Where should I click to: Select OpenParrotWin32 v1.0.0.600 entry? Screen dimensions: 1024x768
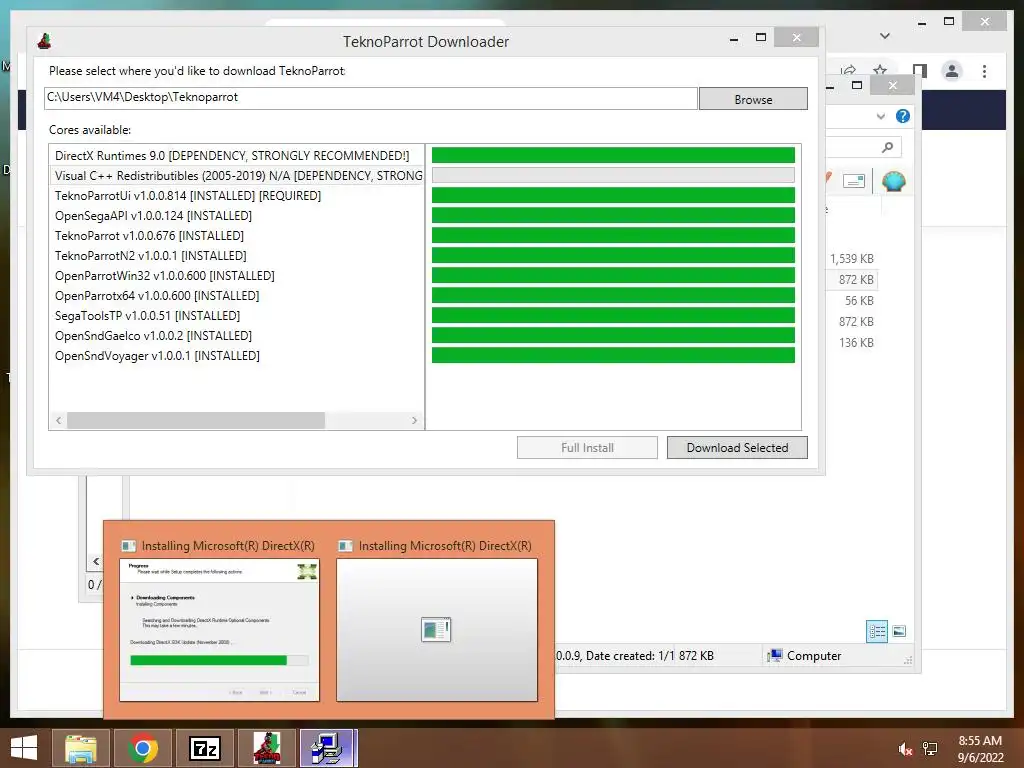tap(236, 276)
